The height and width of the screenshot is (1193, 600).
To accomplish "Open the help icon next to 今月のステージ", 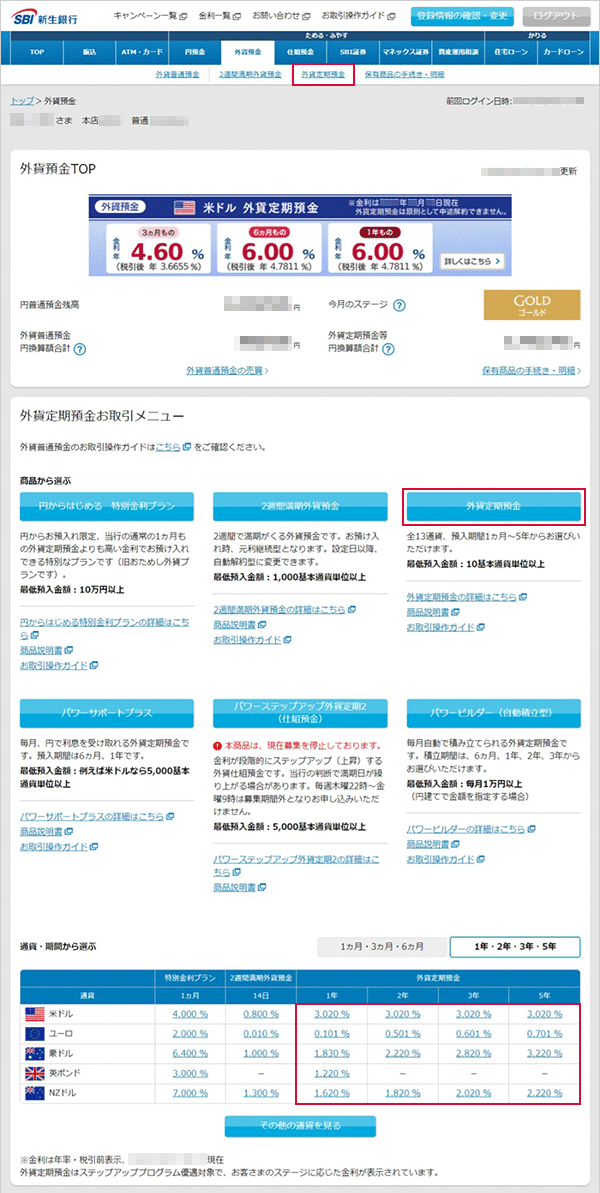I will pyautogui.click(x=399, y=305).
